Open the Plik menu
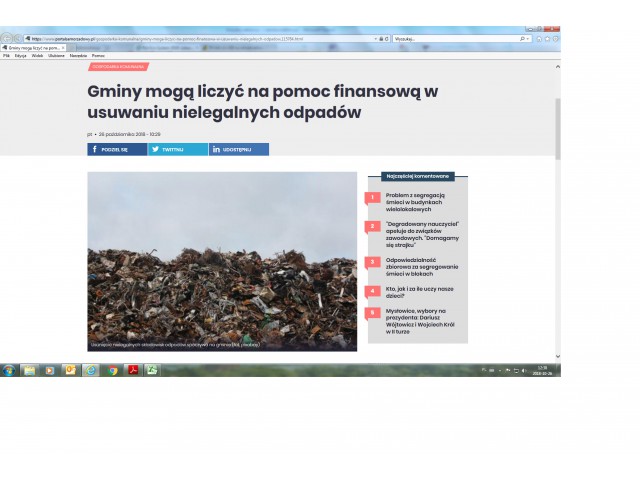The width and height of the screenshot is (640, 480). point(6,55)
